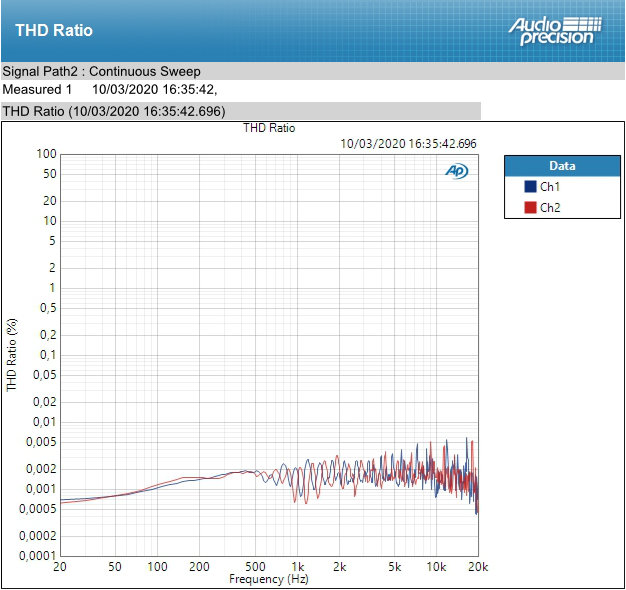Click the Frequency (Hz) x-axis label
Screen dimensions: 626x590
[x=269, y=579]
